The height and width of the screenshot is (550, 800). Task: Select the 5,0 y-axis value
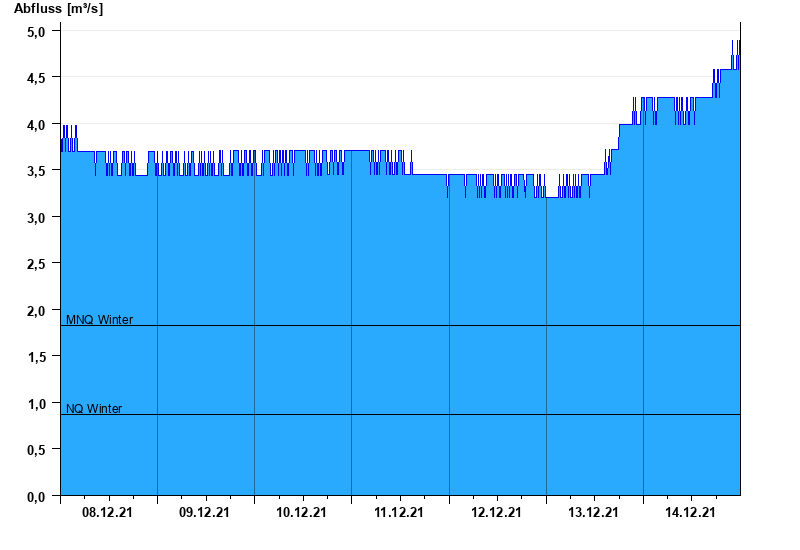[36, 32]
